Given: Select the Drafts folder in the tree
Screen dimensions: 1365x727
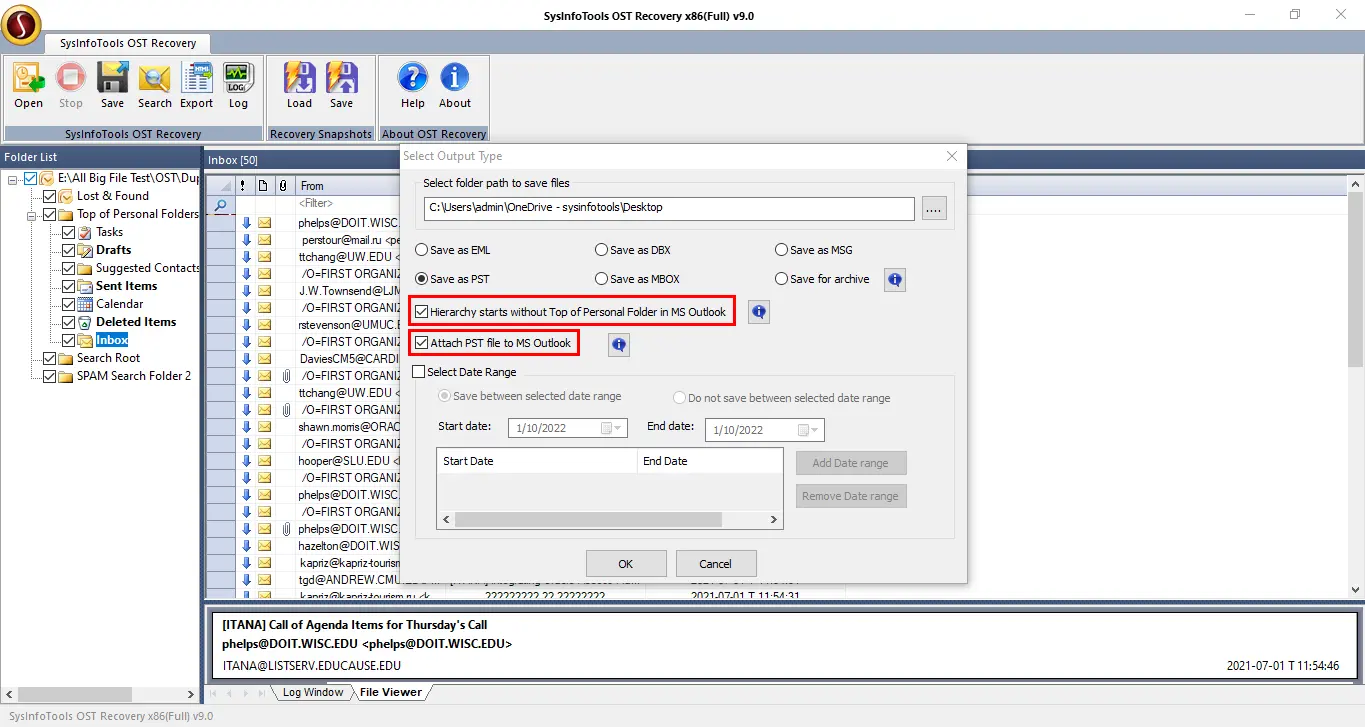Looking at the screenshot, I should [x=113, y=250].
